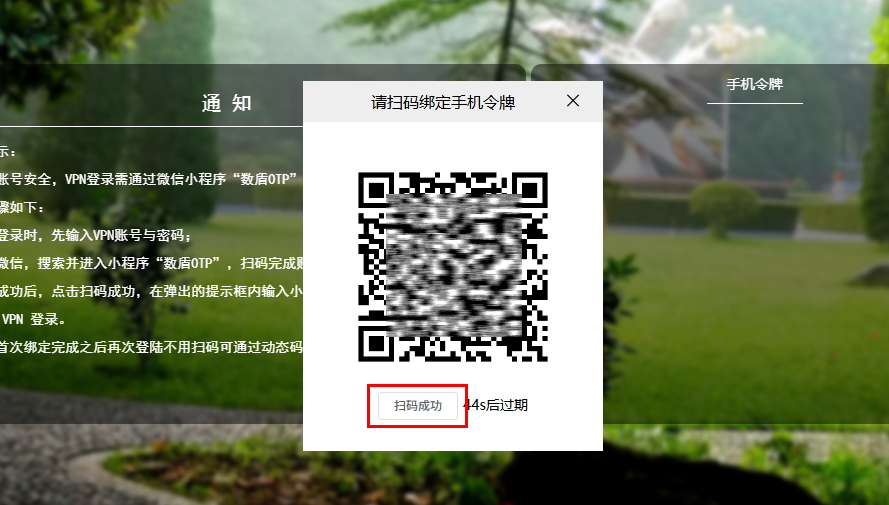
Task: Click the 骤如下 line in the notice
Action: pos(22,208)
